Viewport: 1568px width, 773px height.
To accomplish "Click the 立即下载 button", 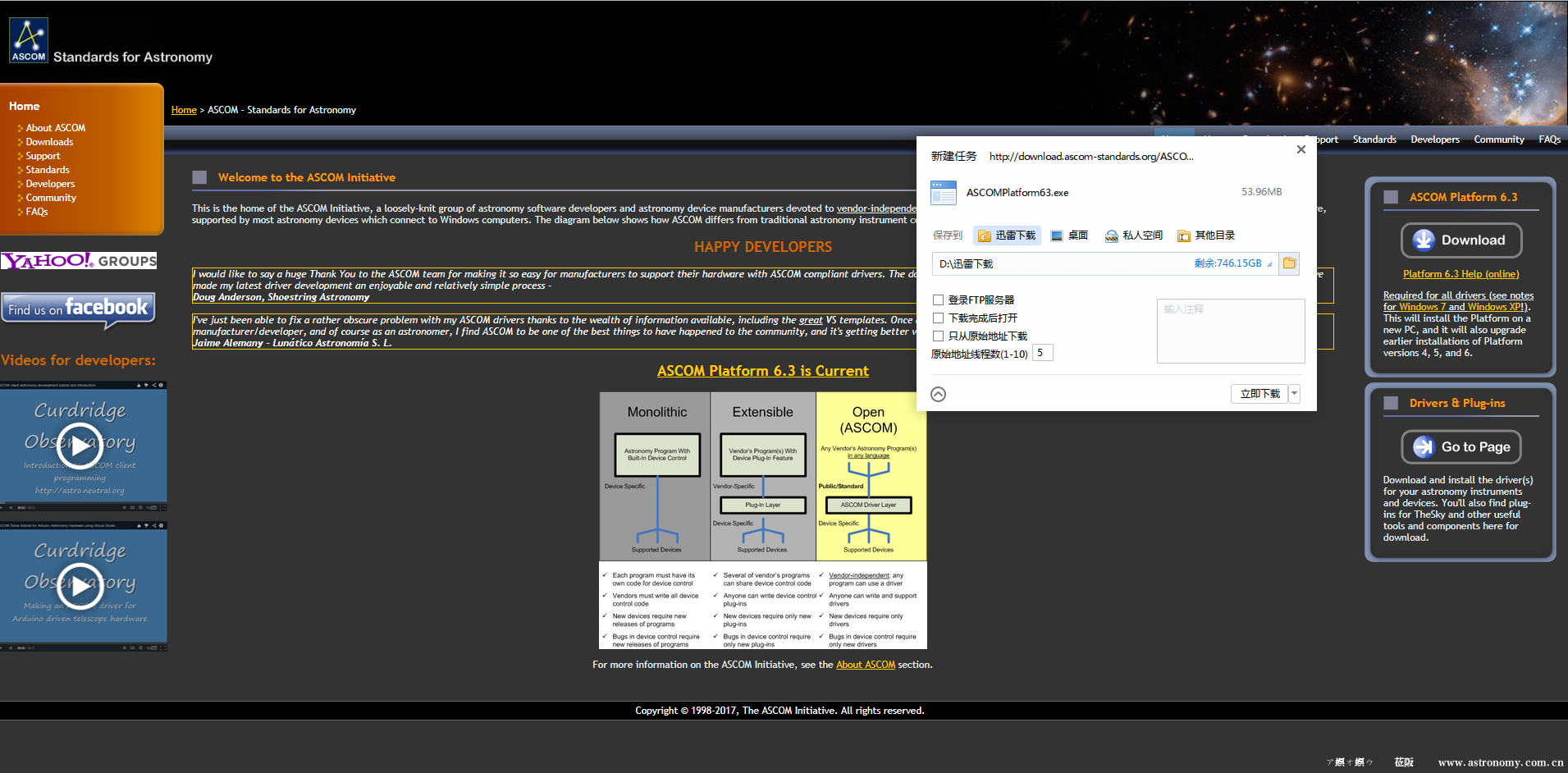I will 1259,394.
